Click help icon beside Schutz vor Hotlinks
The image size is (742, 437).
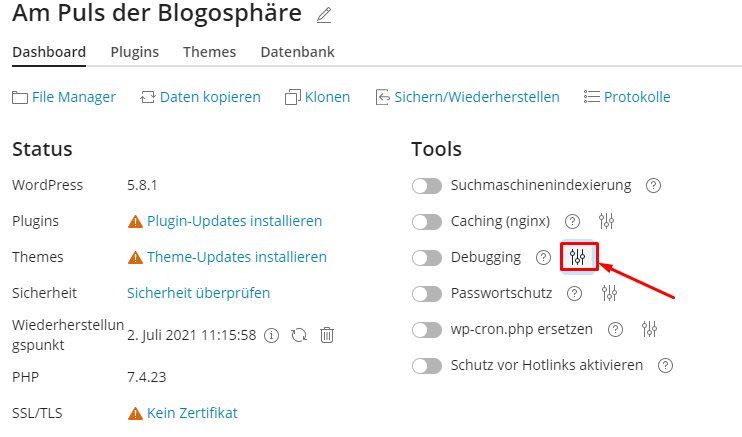coord(665,366)
